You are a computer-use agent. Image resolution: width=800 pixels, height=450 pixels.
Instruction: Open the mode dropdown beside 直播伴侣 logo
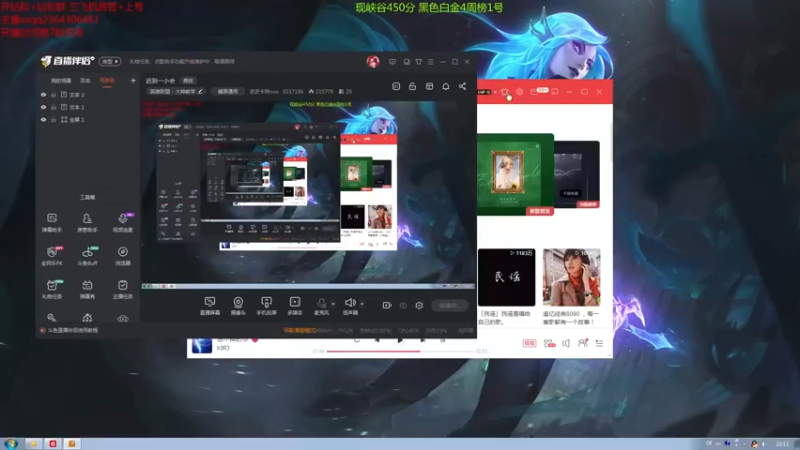110,61
